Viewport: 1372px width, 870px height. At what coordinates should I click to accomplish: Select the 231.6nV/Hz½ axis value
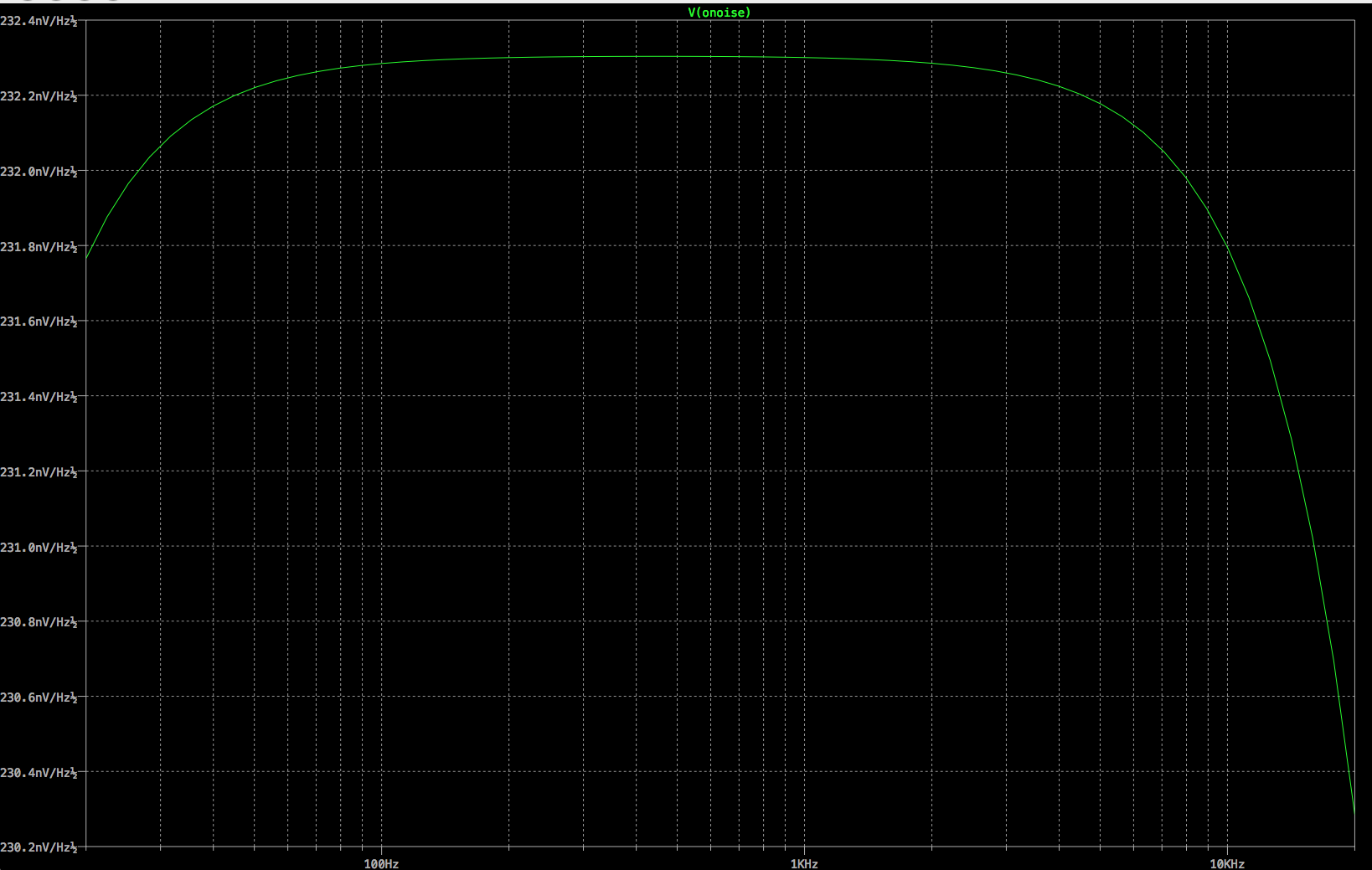39,322
